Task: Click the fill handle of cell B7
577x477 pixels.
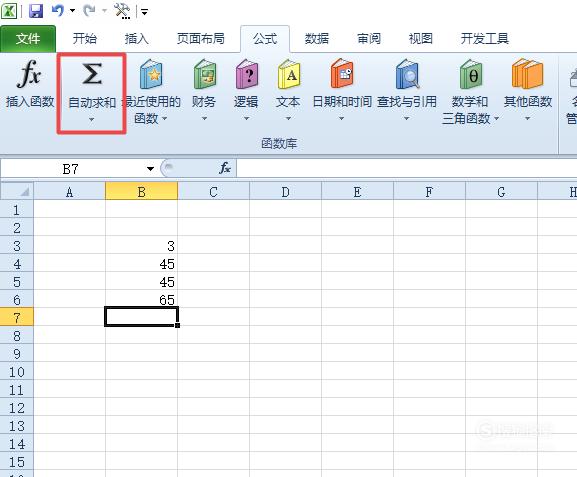Action: point(178,325)
